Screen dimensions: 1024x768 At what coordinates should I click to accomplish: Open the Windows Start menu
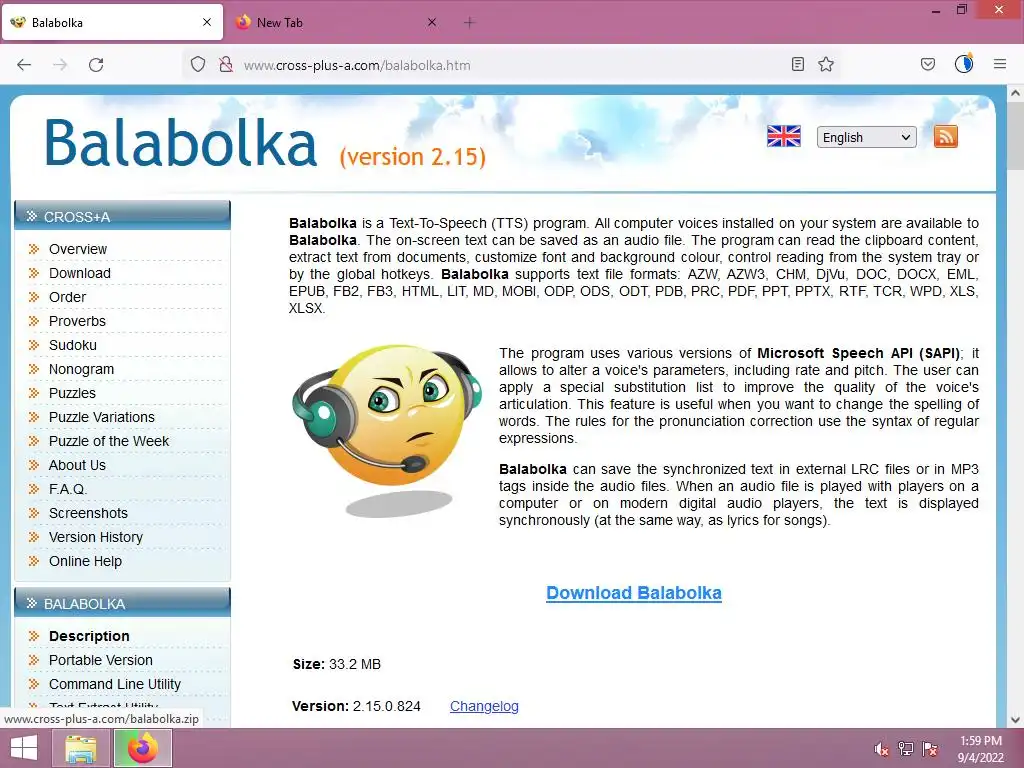click(x=24, y=748)
